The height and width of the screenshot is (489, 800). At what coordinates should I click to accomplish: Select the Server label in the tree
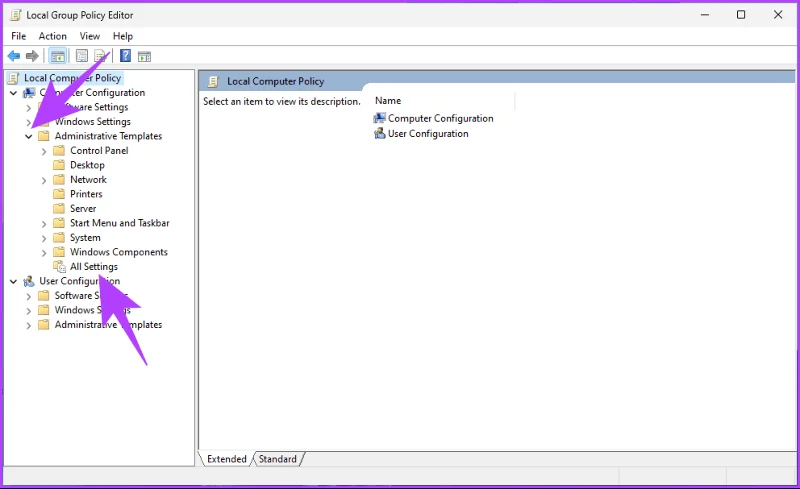(83, 208)
